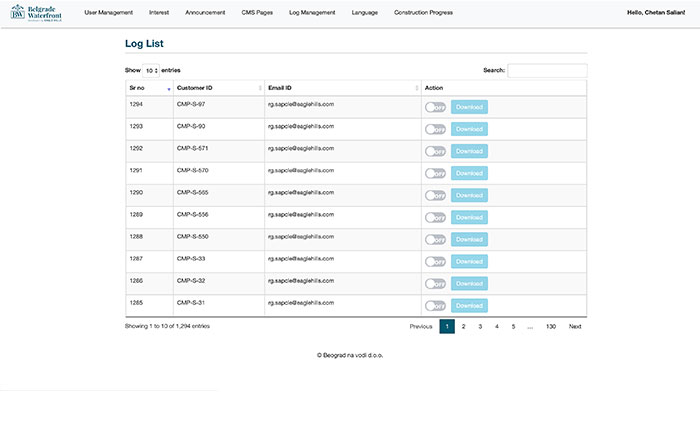Open the Construction Progress menu item
Screen dimensions: 700x435
click(423, 13)
